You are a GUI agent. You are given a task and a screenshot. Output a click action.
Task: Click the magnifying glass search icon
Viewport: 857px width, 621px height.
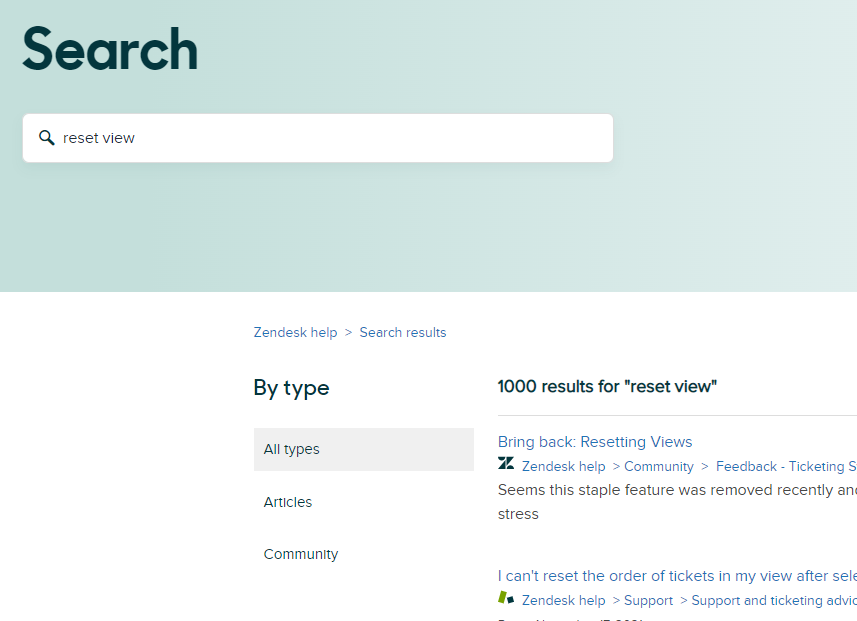point(46,138)
